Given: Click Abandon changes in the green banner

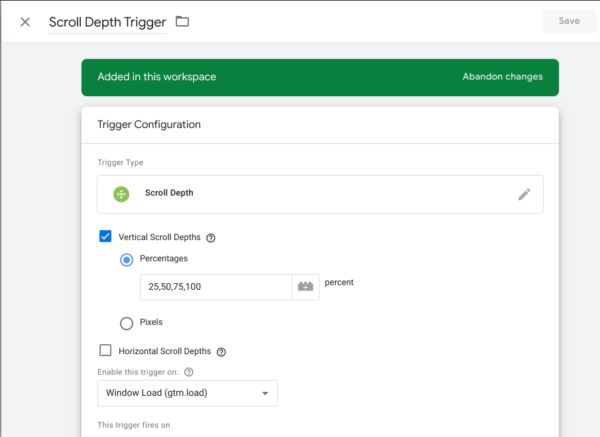Looking at the screenshot, I should pyautogui.click(x=502, y=76).
